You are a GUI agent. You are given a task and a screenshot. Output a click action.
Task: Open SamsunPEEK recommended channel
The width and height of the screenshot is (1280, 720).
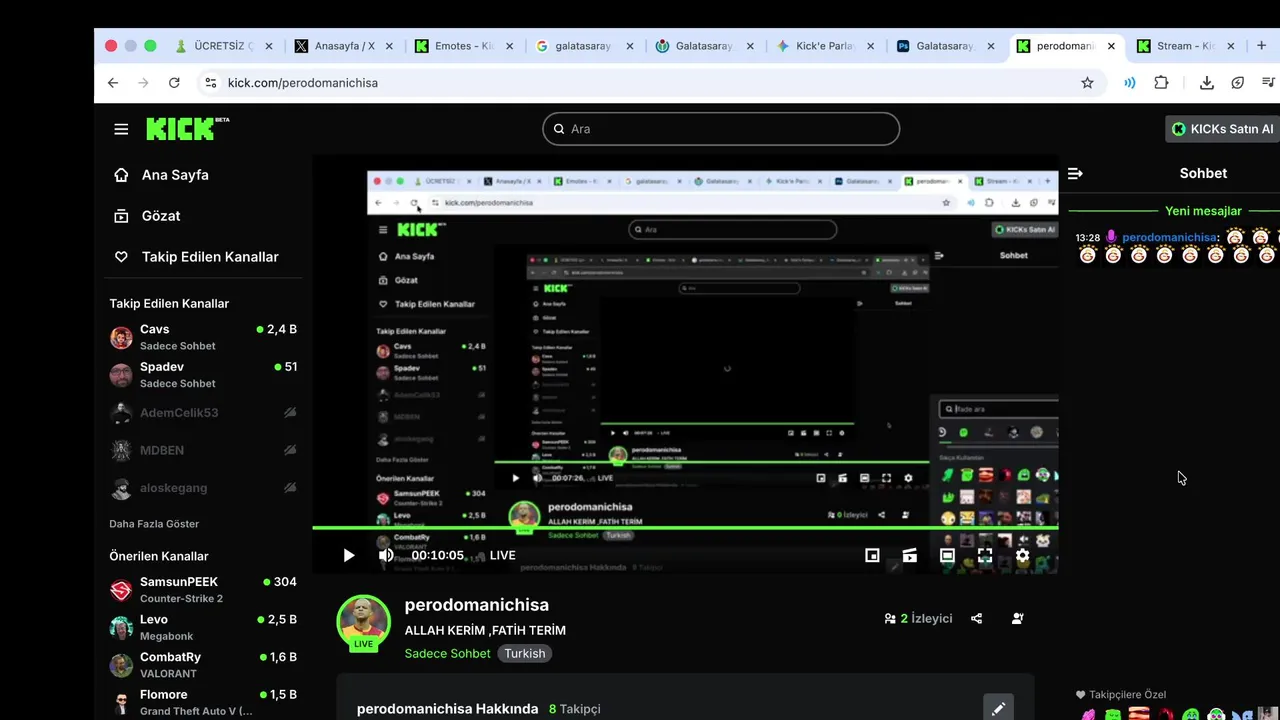point(203,590)
